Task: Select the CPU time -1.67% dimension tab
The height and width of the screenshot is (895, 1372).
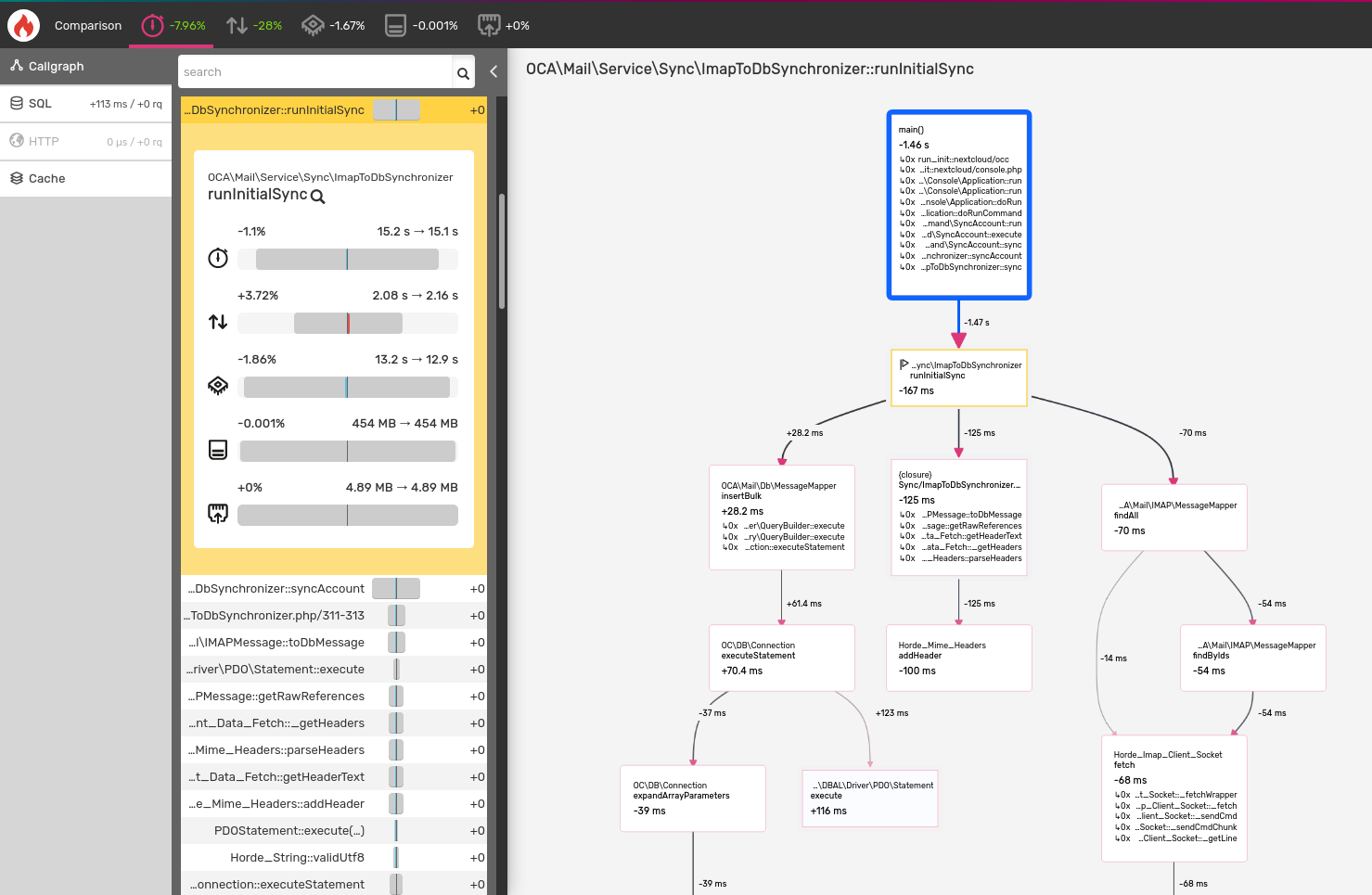Action: [334, 25]
